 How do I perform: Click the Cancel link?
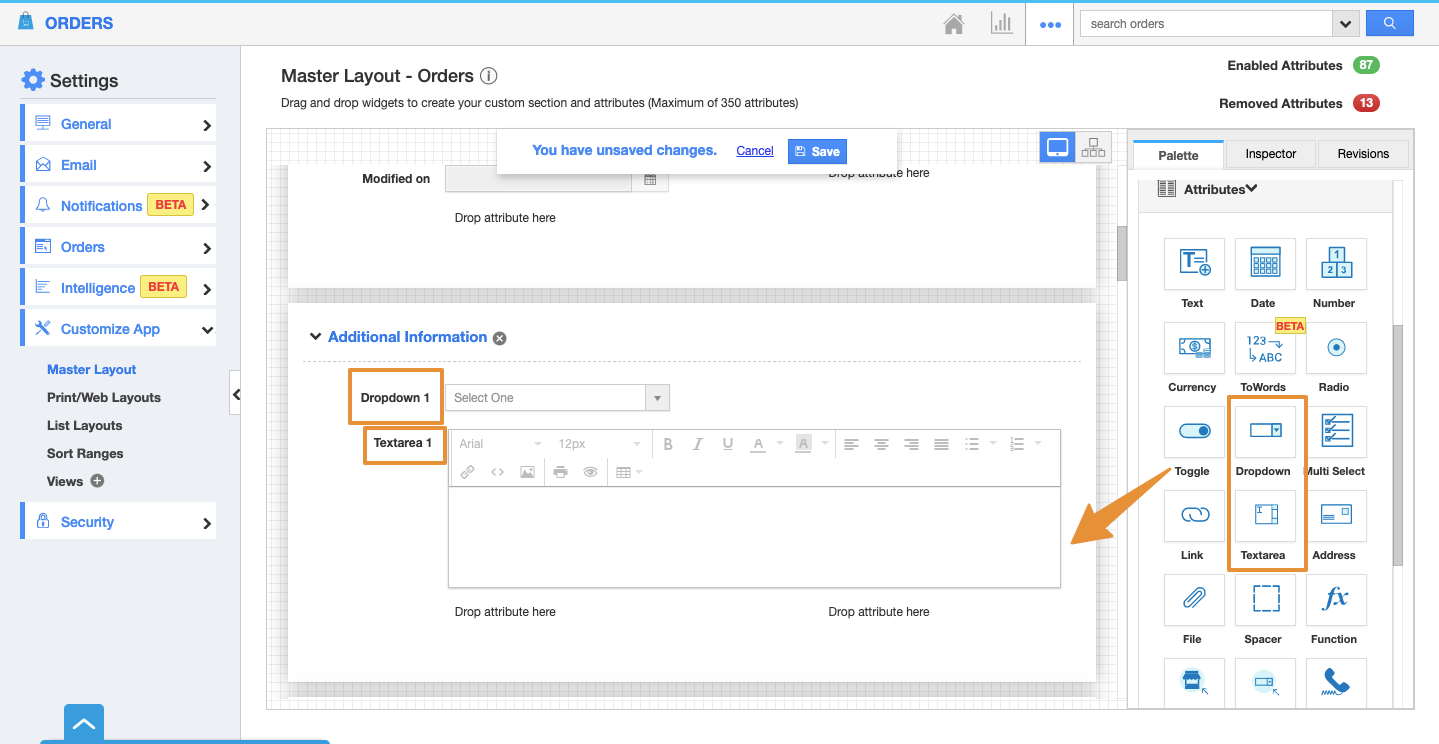[x=755, y=151]
